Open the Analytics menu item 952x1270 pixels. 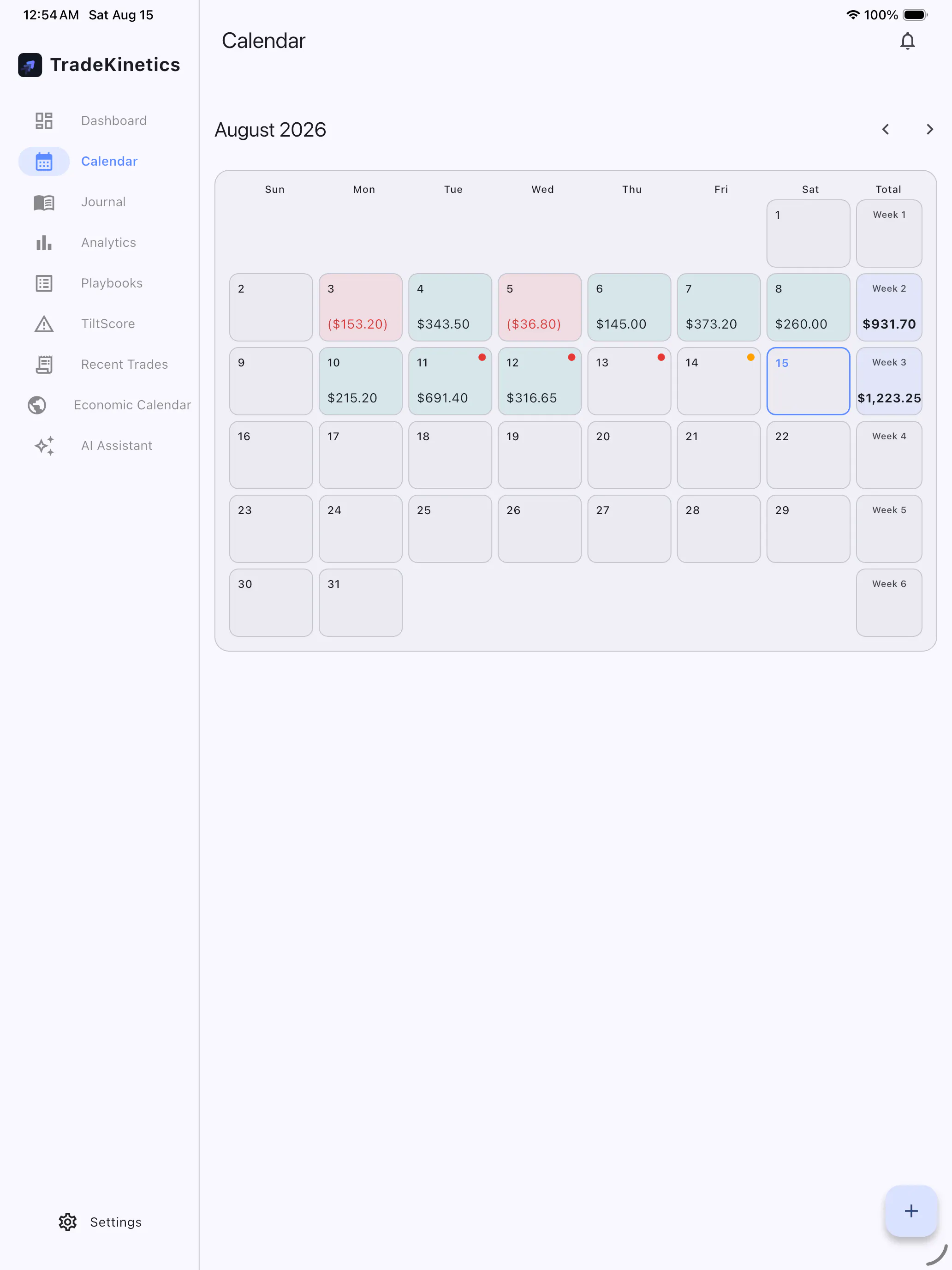pyautogui.click(x=108, y=242)
